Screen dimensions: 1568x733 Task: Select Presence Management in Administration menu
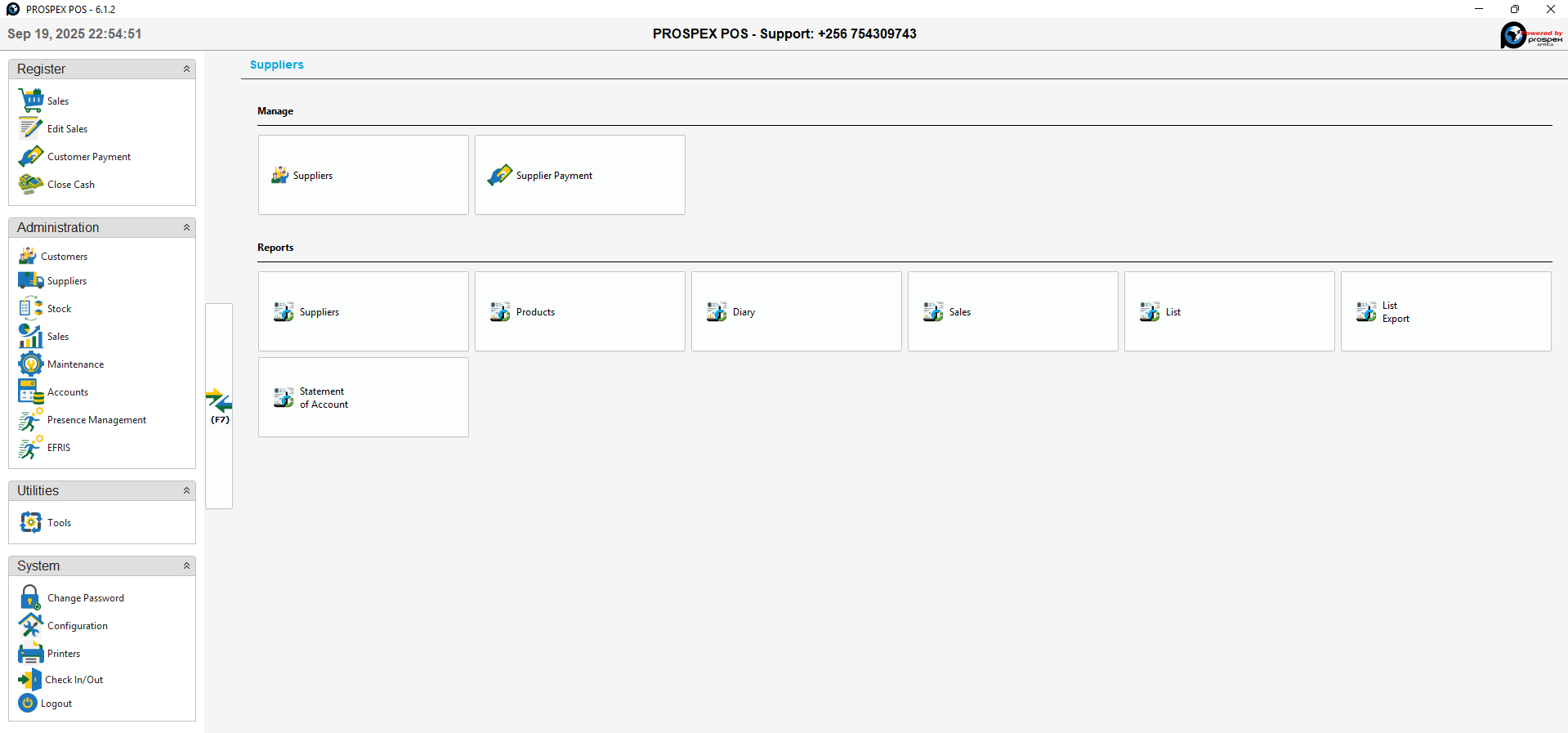point(96,420)
